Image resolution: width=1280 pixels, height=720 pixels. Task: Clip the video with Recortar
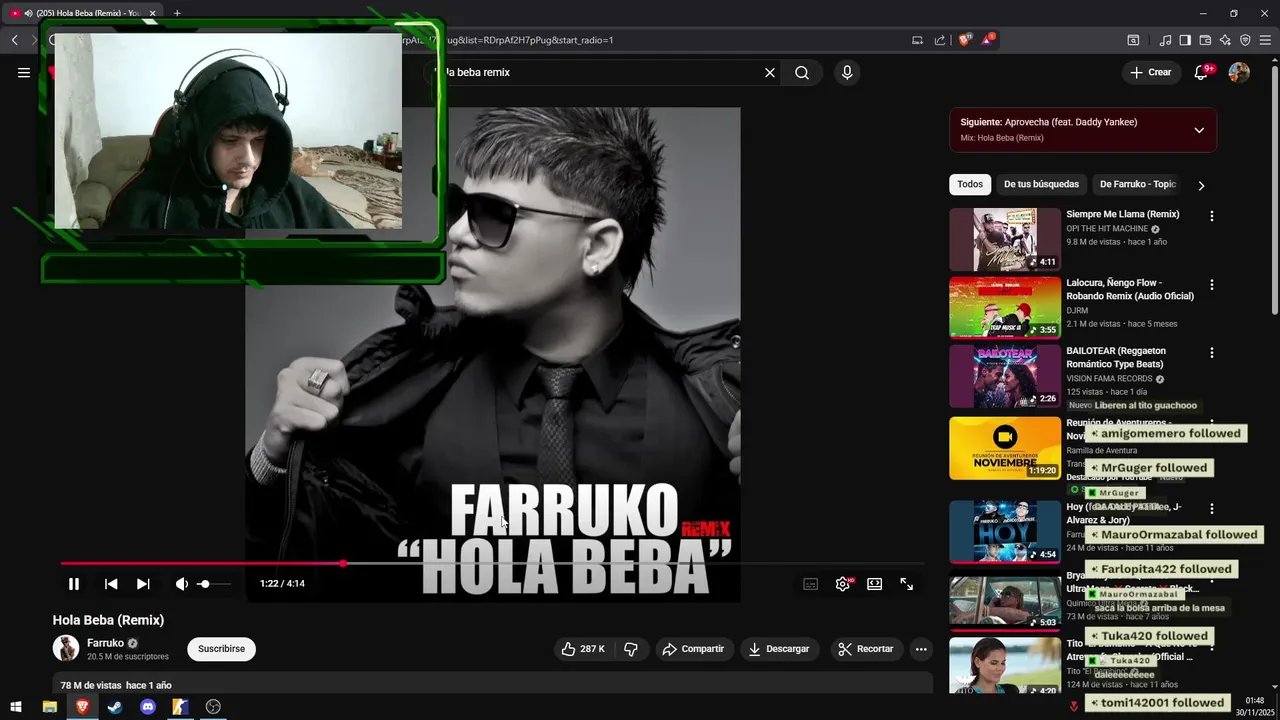(x=866, y=649)
